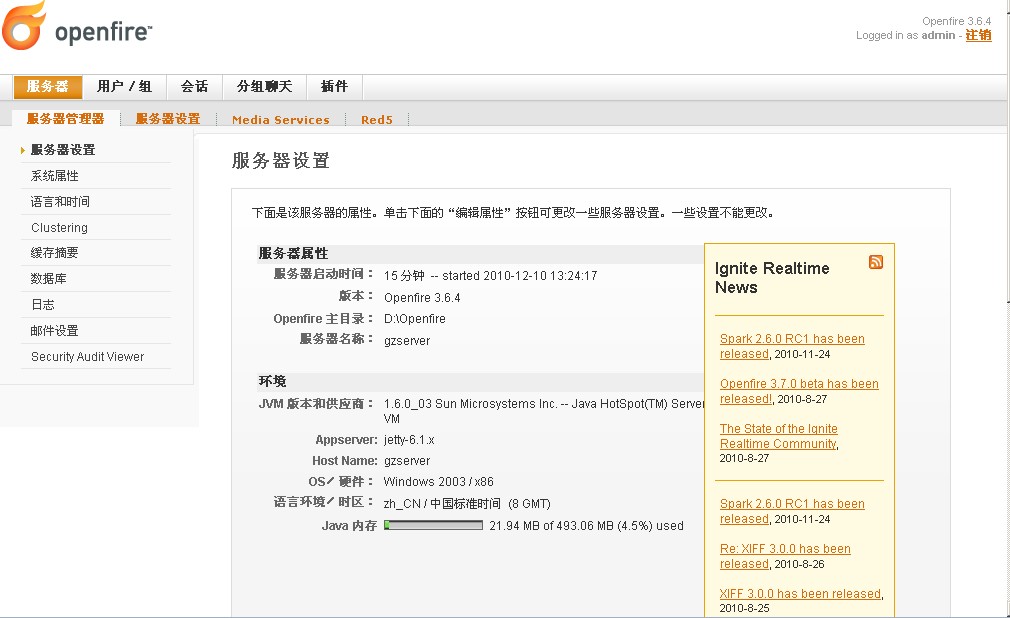Open the Red5 sub-tab
This screenshot has height=618, width=1010.
(377, 120)
